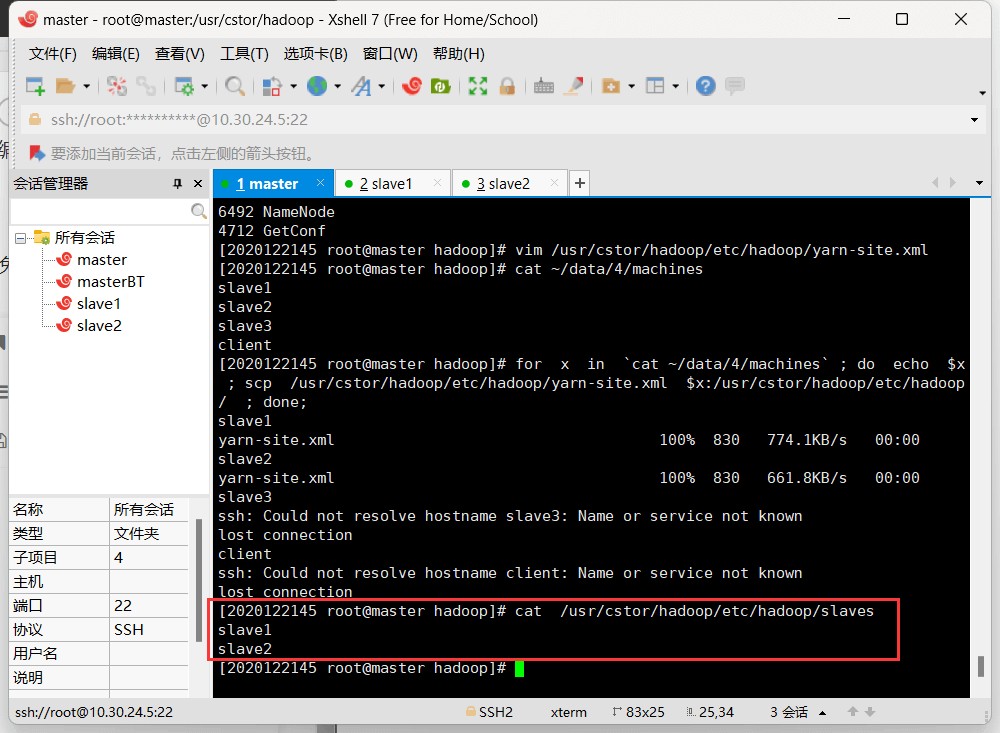Image resolution: width=1000 pixels, height=733 pixels.
Task: Click the new session toolbar icon
Action: (x=35, y=86)
